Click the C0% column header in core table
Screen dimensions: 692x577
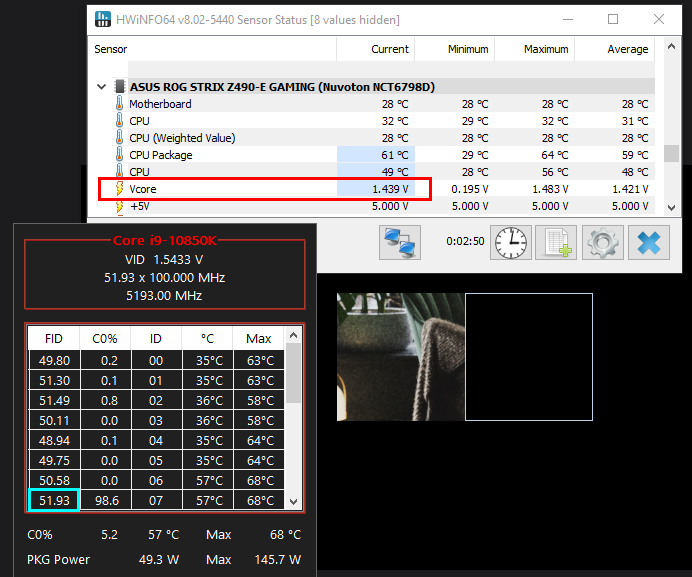105,339
